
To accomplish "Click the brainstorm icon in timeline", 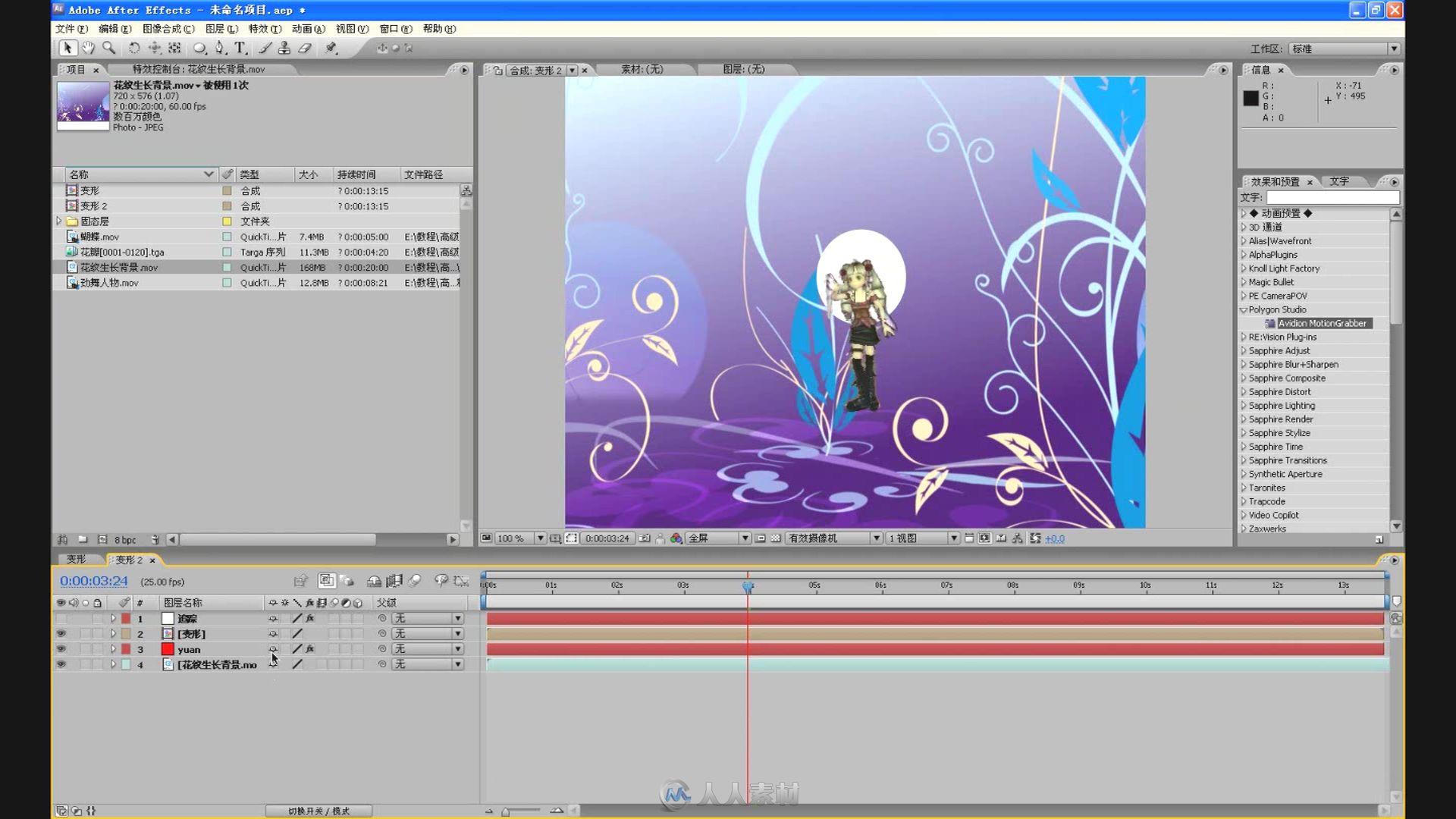I will [x=441, y=581].
